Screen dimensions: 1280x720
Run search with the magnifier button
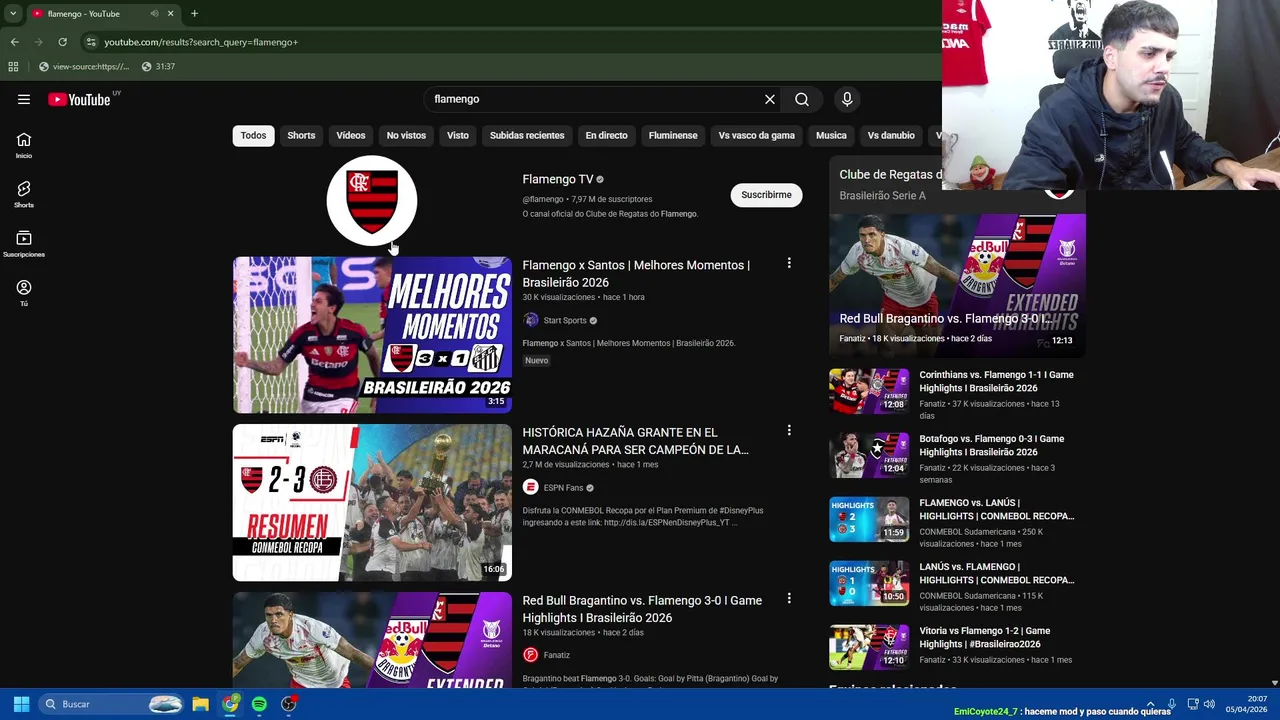click(x=802, y=99)
